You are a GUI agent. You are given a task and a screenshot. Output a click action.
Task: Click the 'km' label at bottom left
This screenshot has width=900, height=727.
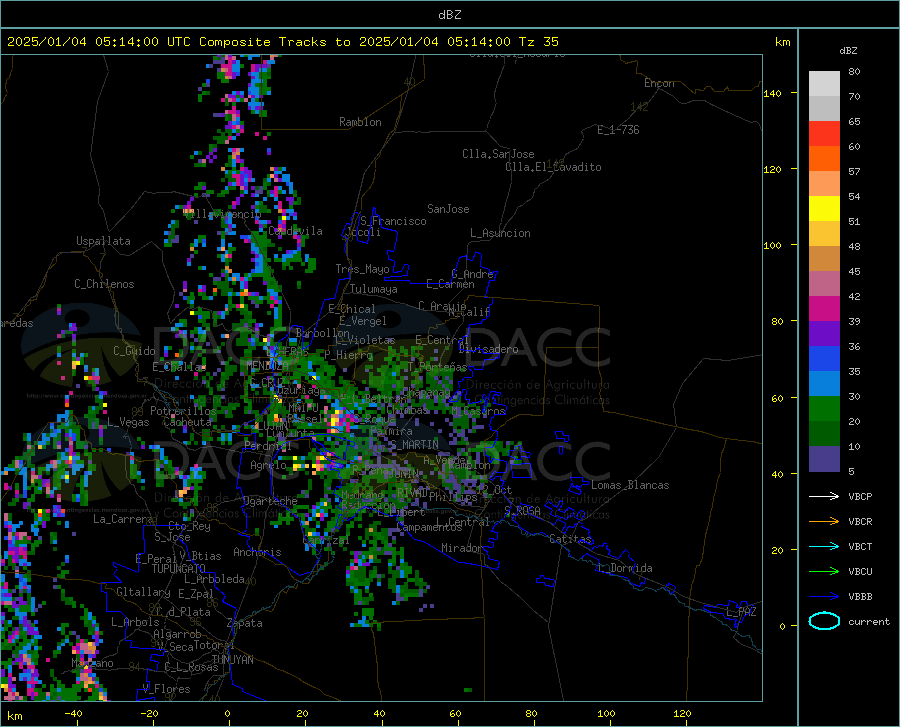pyautogui.click(x=14, y=716)
